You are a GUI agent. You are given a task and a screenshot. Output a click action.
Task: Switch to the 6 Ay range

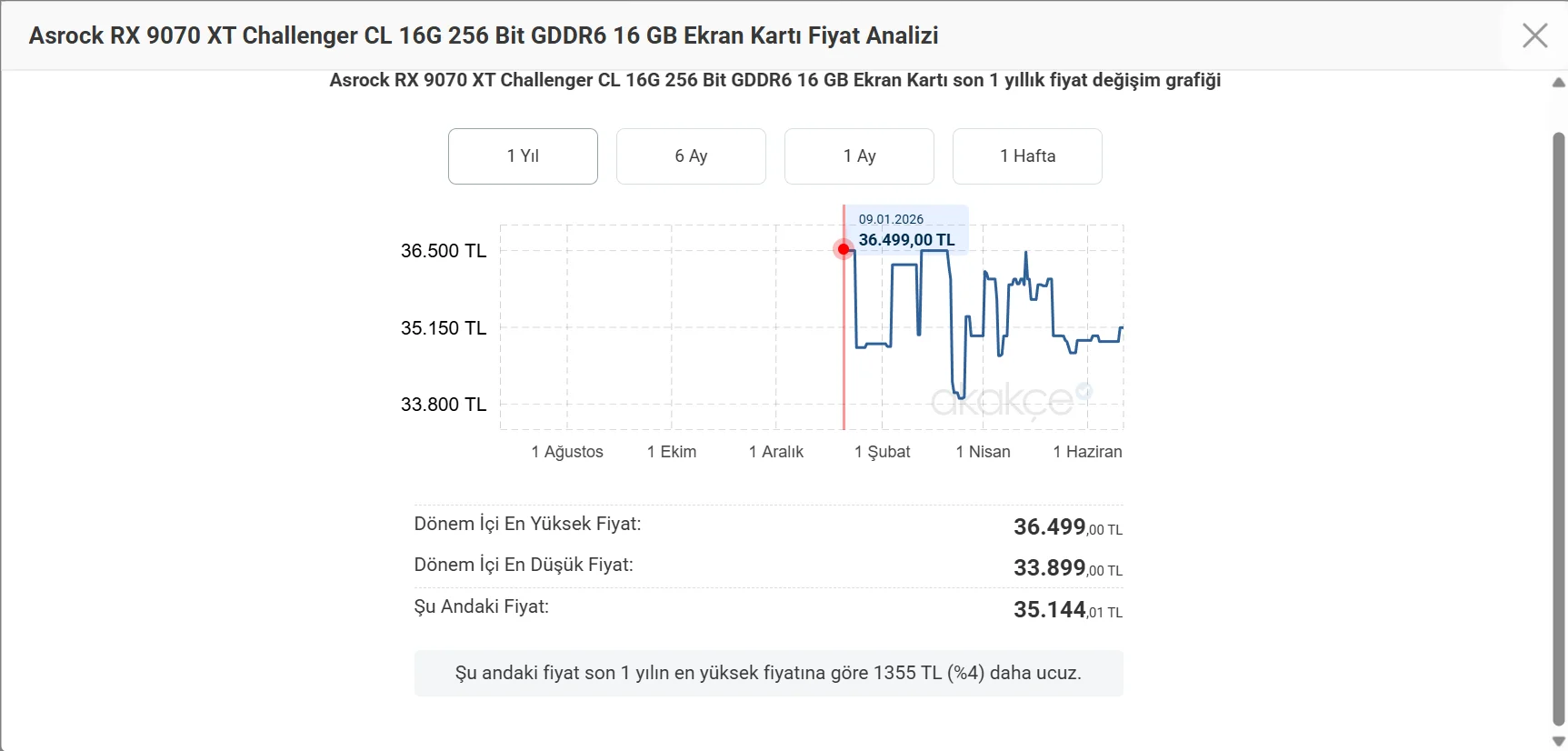pyautogui.click(x=691, y=156)
